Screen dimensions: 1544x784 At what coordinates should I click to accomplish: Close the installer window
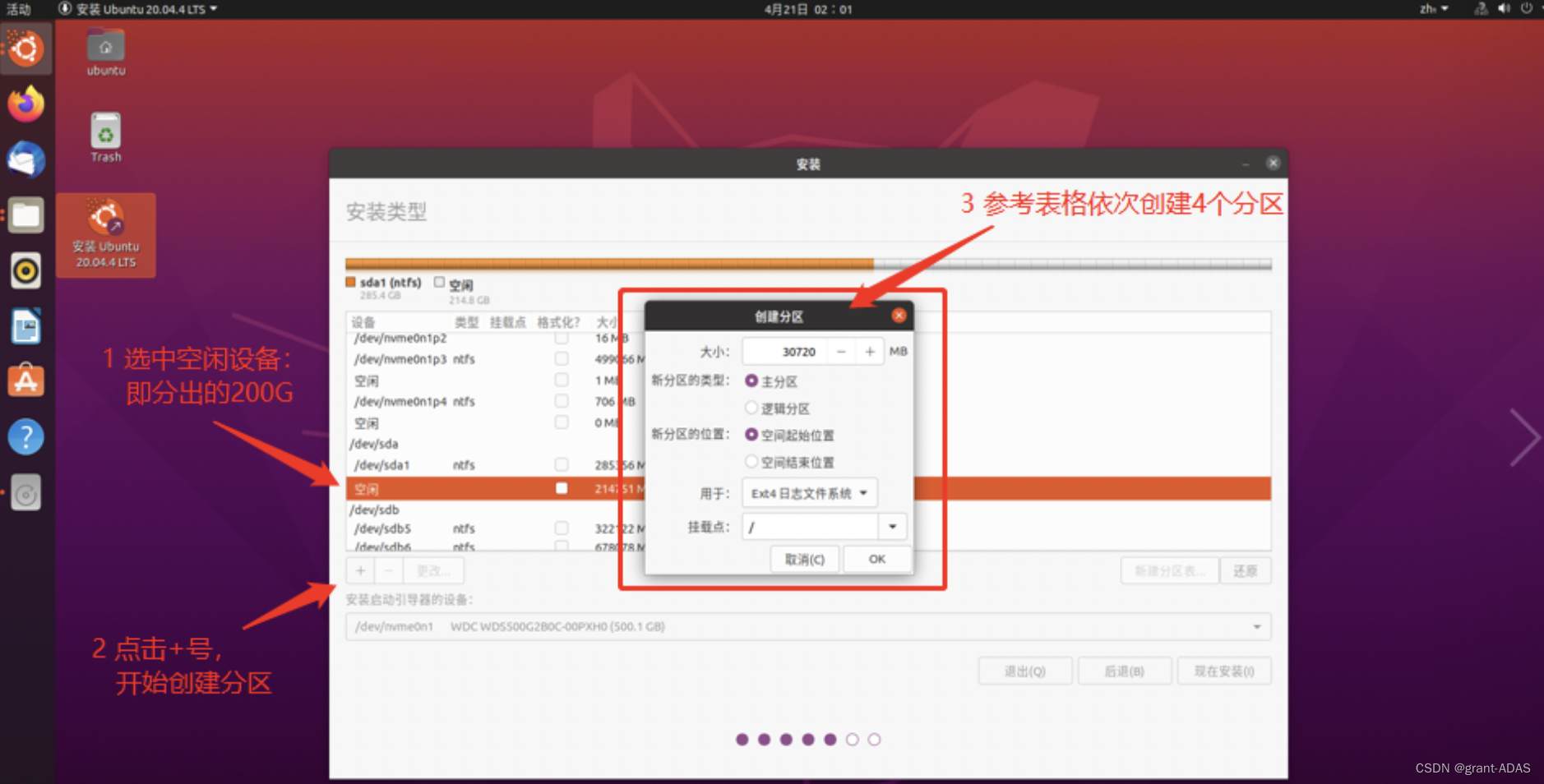click(1274, 163)
